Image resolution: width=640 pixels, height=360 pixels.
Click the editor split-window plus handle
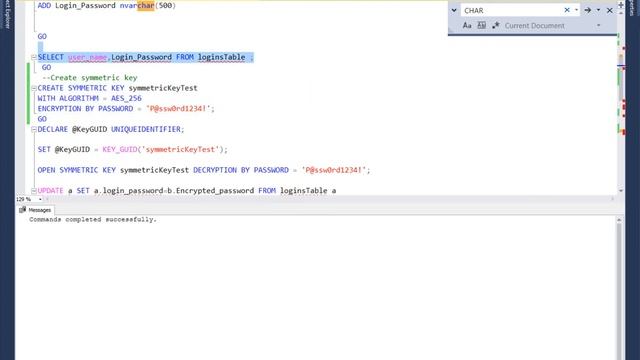(x=621, y=4)
